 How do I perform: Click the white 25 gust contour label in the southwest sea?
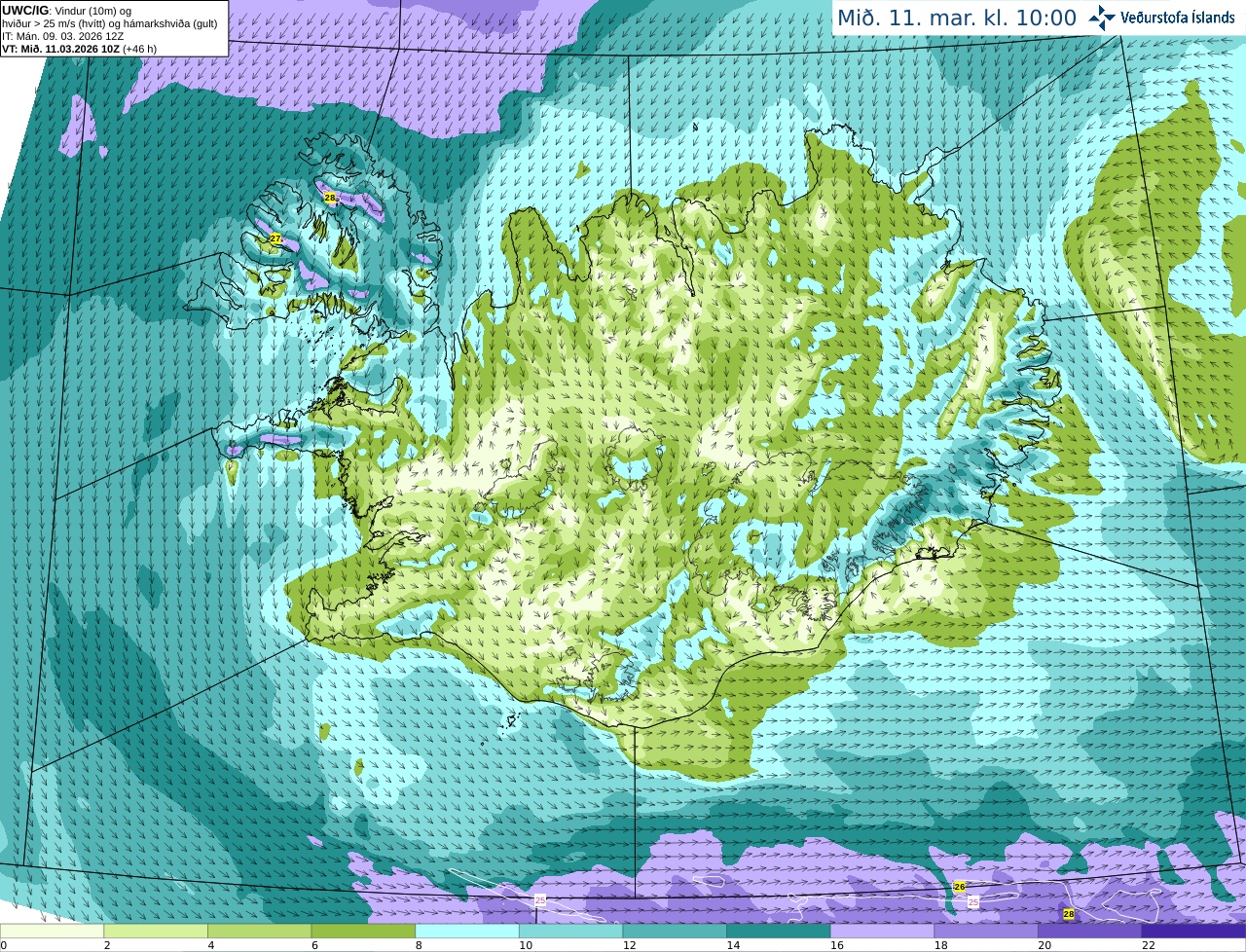point(540,900)
